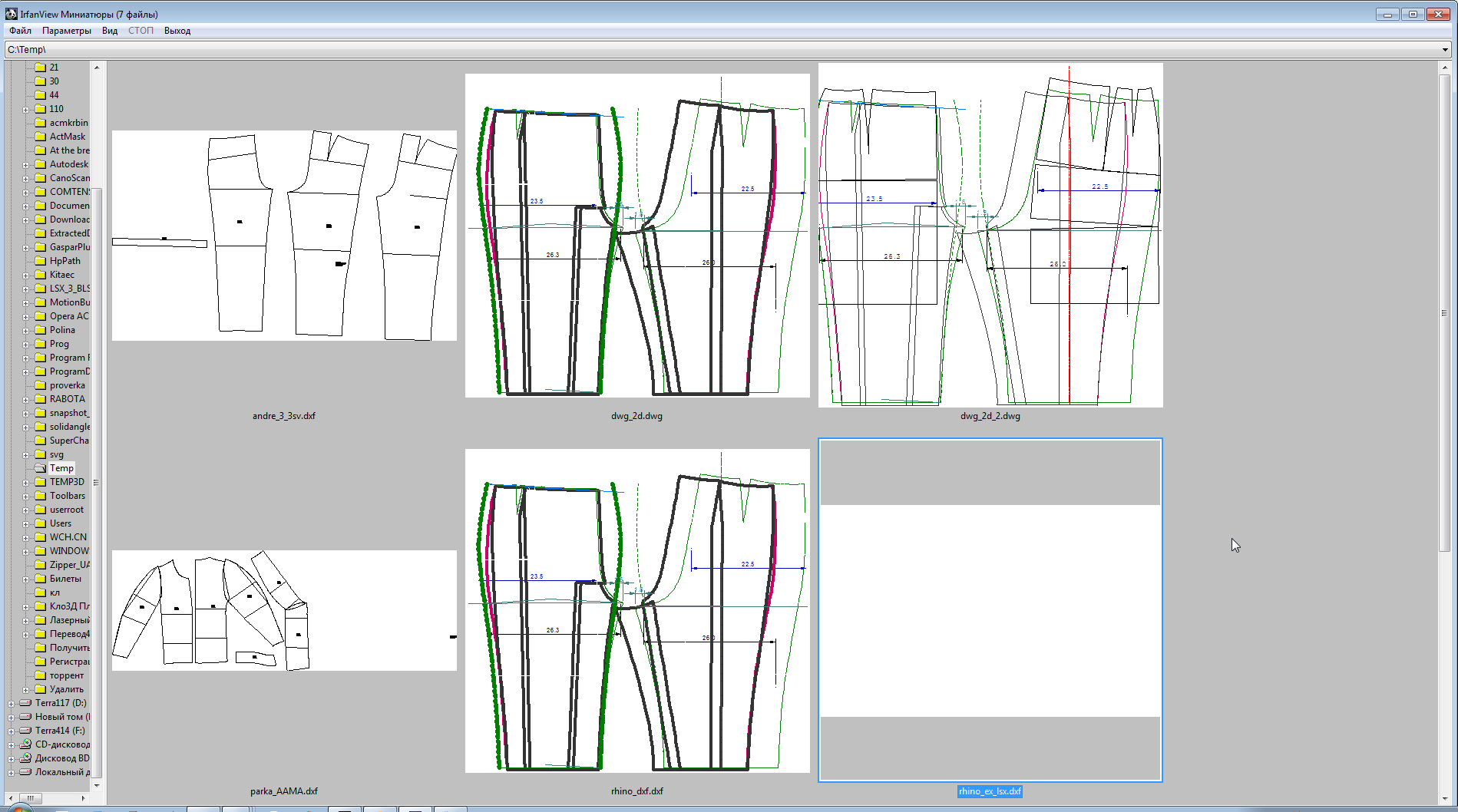Click the Download folder icon

click(x=40, y=220)
